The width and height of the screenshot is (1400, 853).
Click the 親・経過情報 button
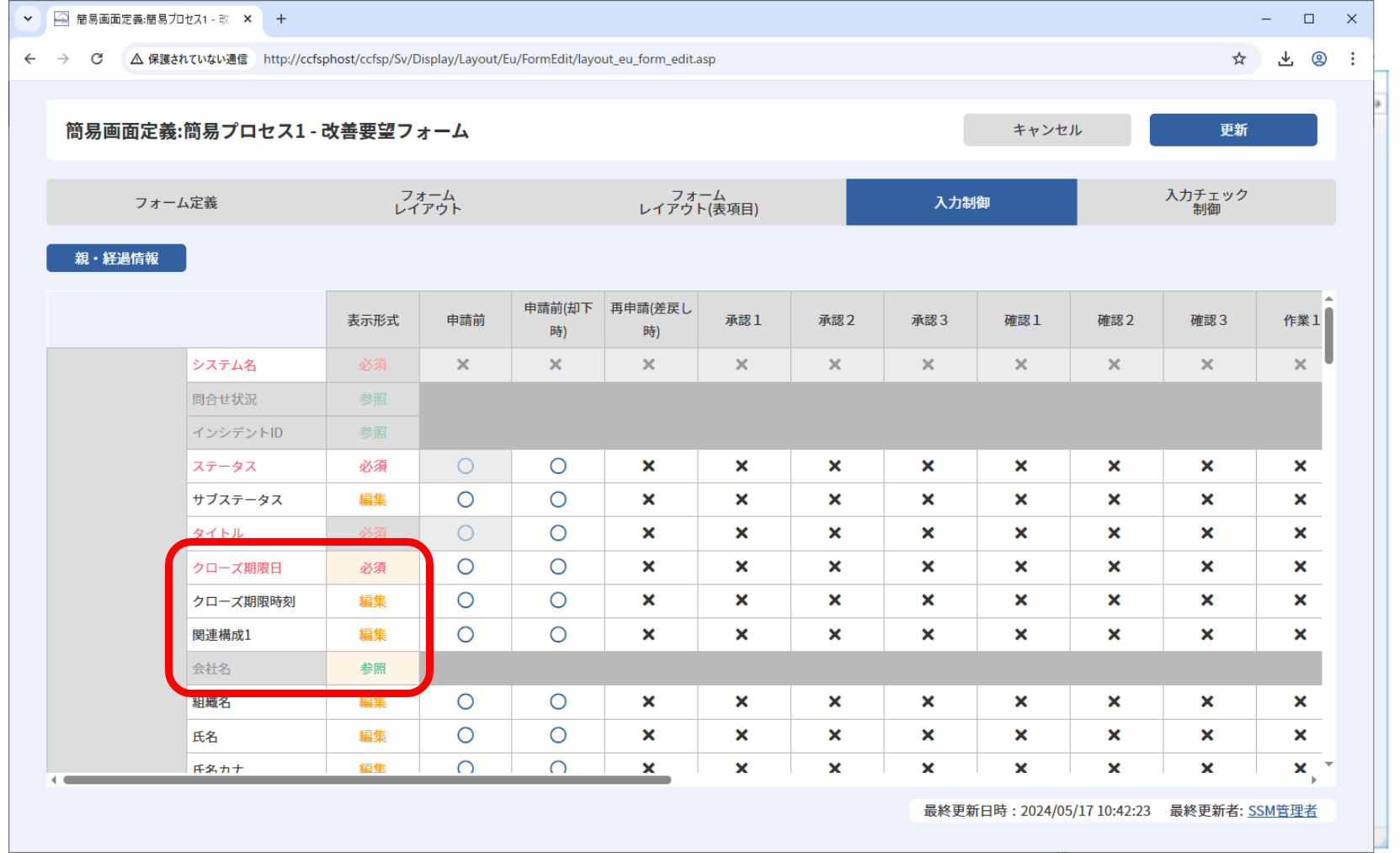point(116,259)
